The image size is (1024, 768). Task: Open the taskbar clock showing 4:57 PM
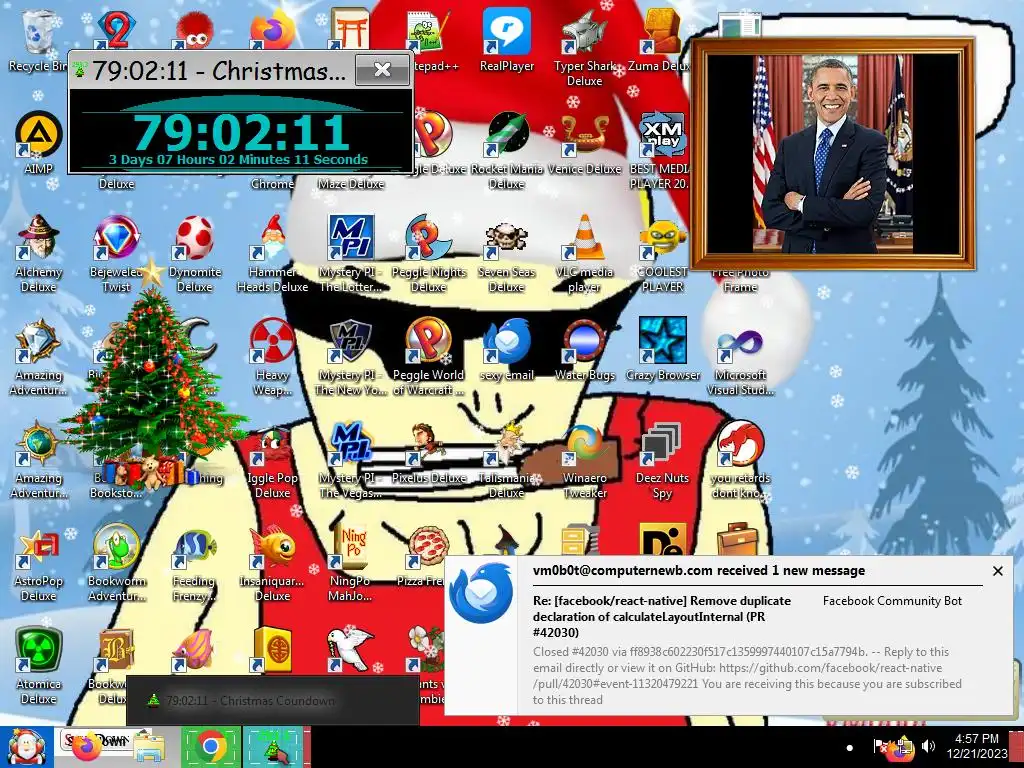(977, 746)
